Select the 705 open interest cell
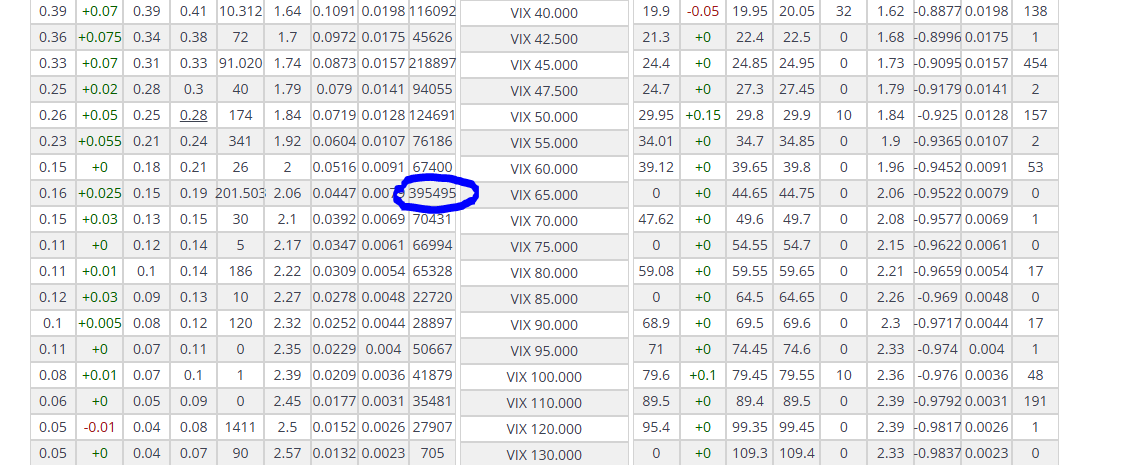1131x465 pixels. (432, 453)
